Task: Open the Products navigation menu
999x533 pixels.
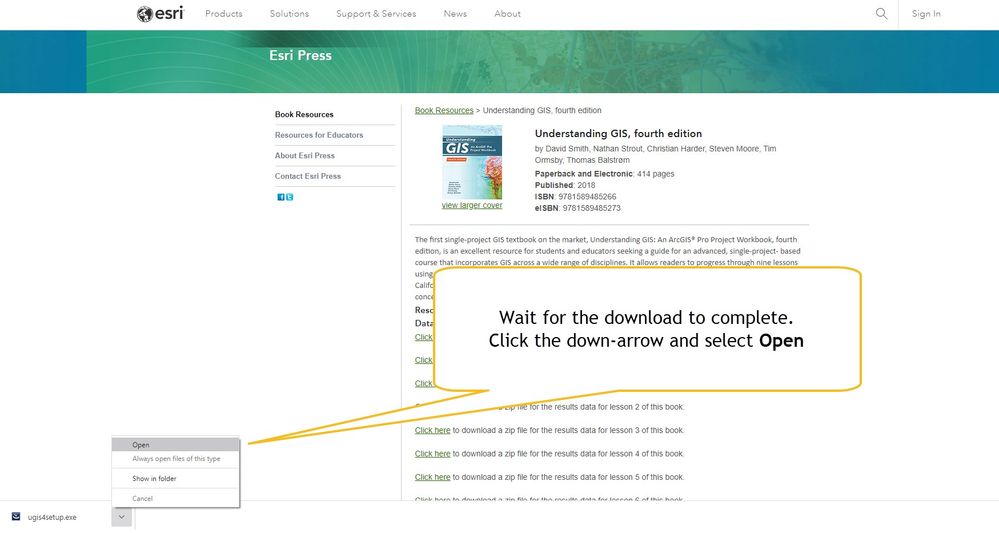Action: pyautogui.click(x=224, y=13)
